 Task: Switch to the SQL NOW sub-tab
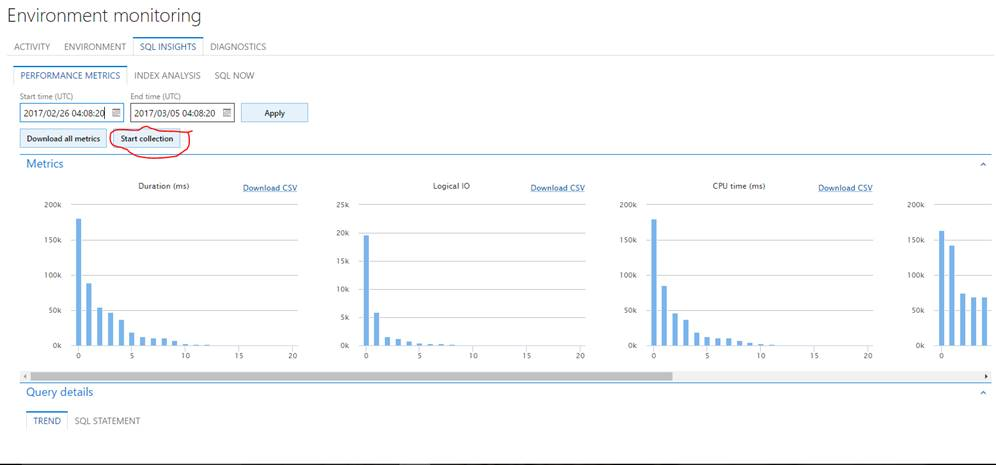(x=234, y=75)
